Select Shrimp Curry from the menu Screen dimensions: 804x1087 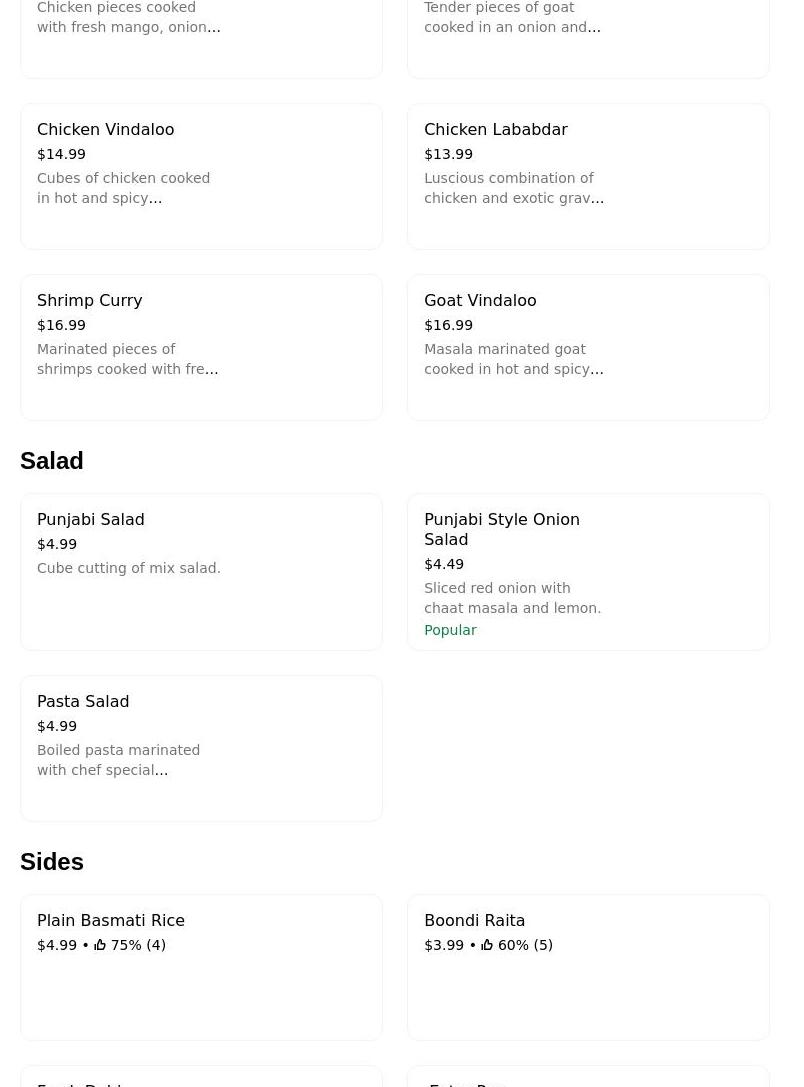[x=201, y=348]
